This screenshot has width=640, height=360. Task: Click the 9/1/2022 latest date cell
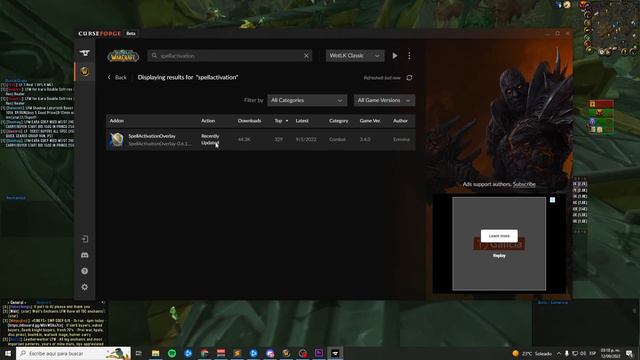coord(306,140)
